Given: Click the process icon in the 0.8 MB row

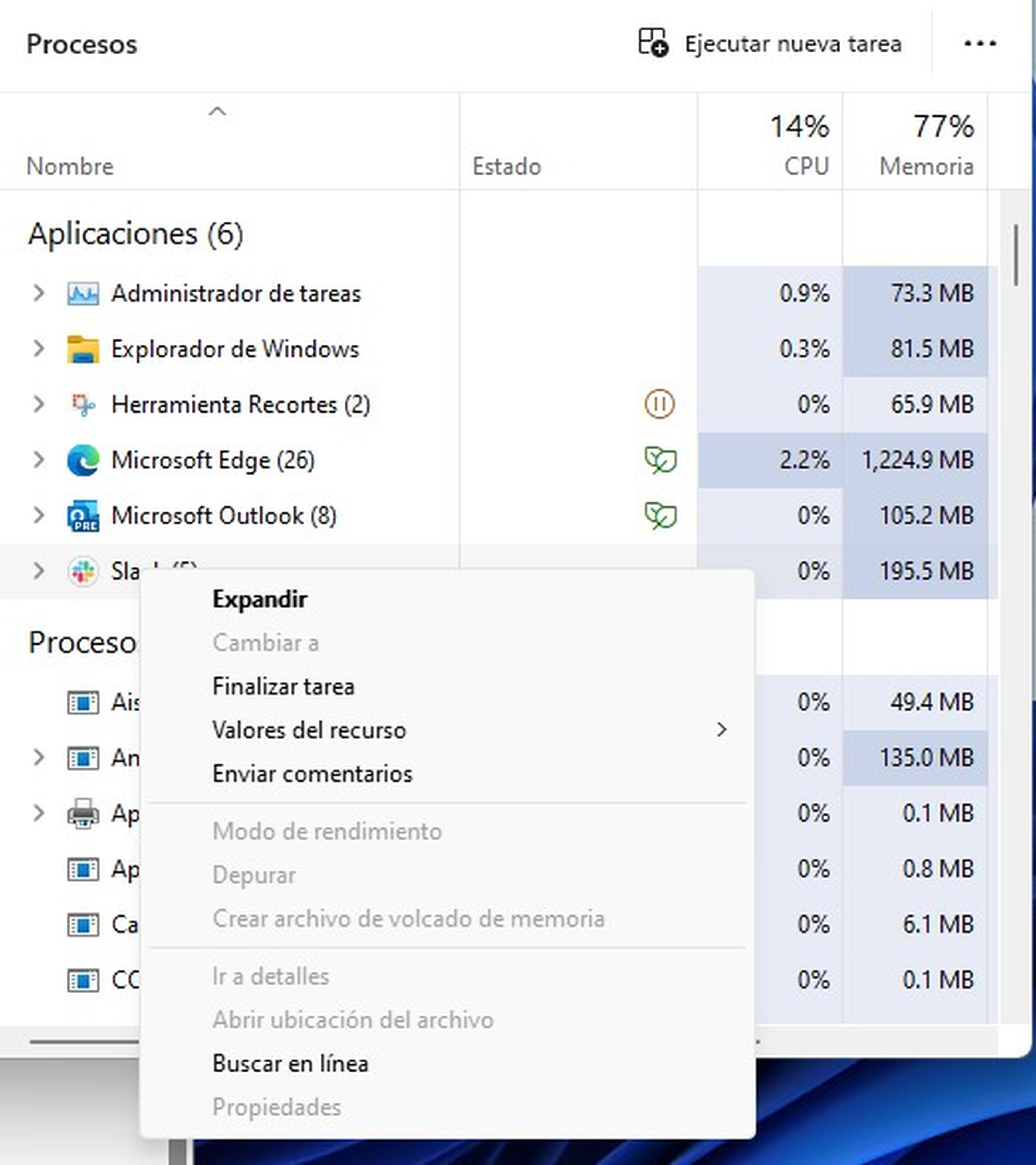Looking at the screenshot, I should pos(83,869).
